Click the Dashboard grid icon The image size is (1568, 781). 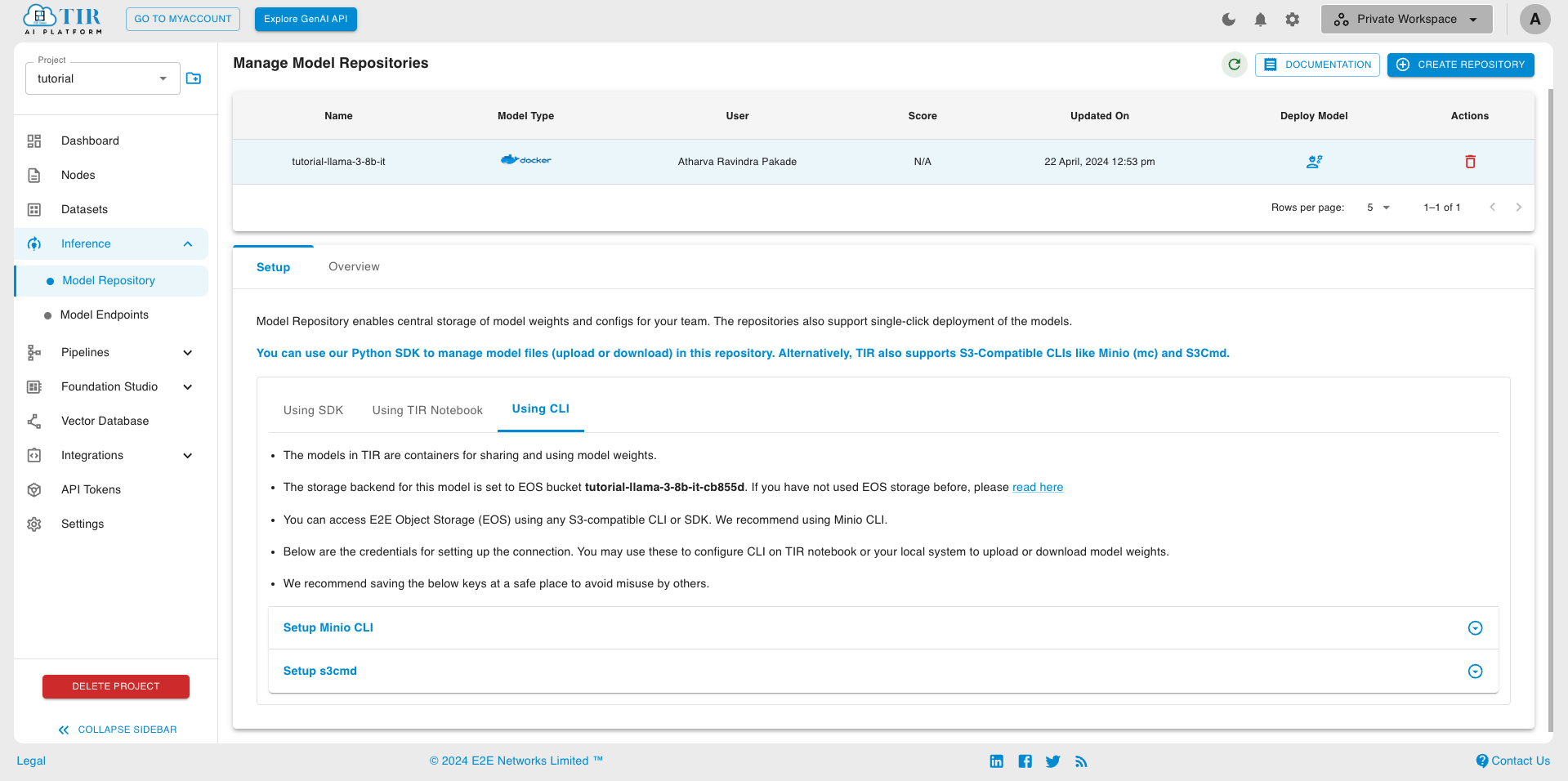pyautogui.click(x=34, y=141)
